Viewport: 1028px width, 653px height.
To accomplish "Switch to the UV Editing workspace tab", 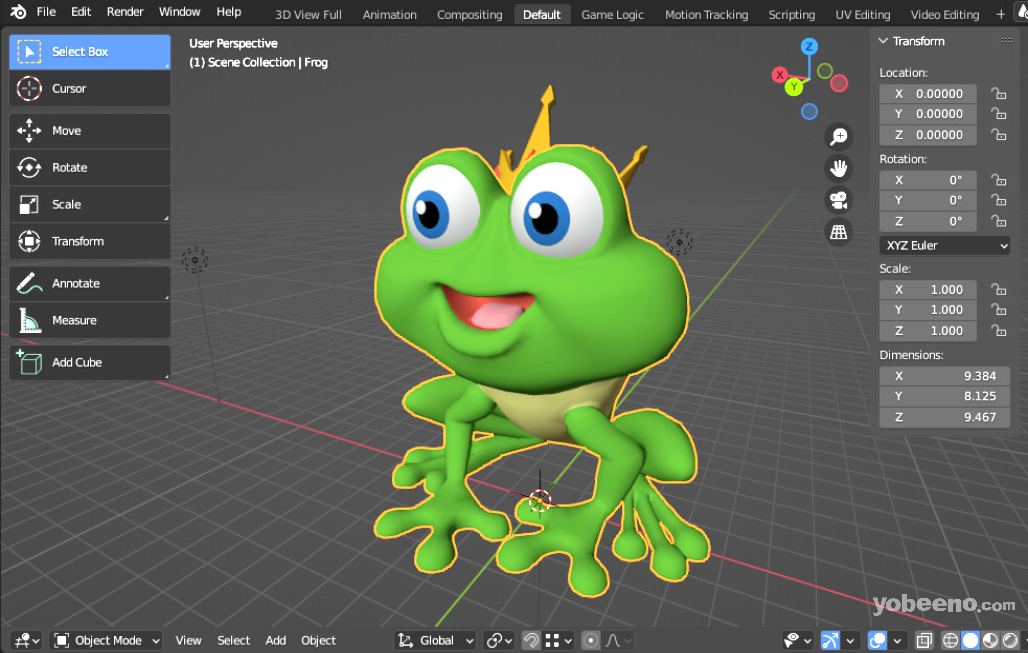I will (863, 14).
